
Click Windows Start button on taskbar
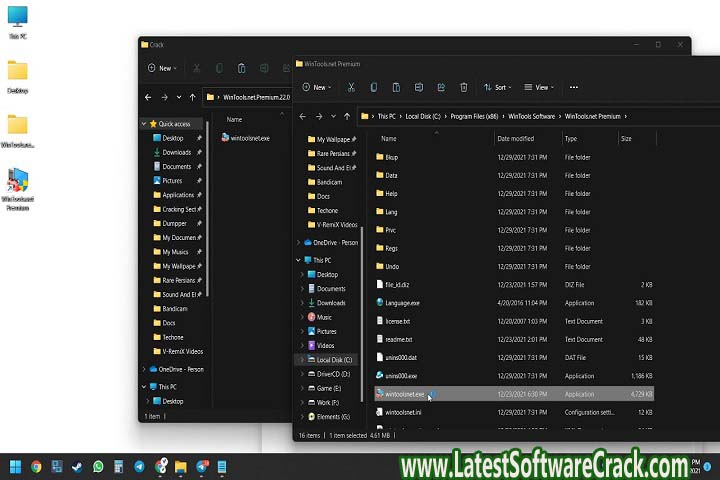[15, 467]
